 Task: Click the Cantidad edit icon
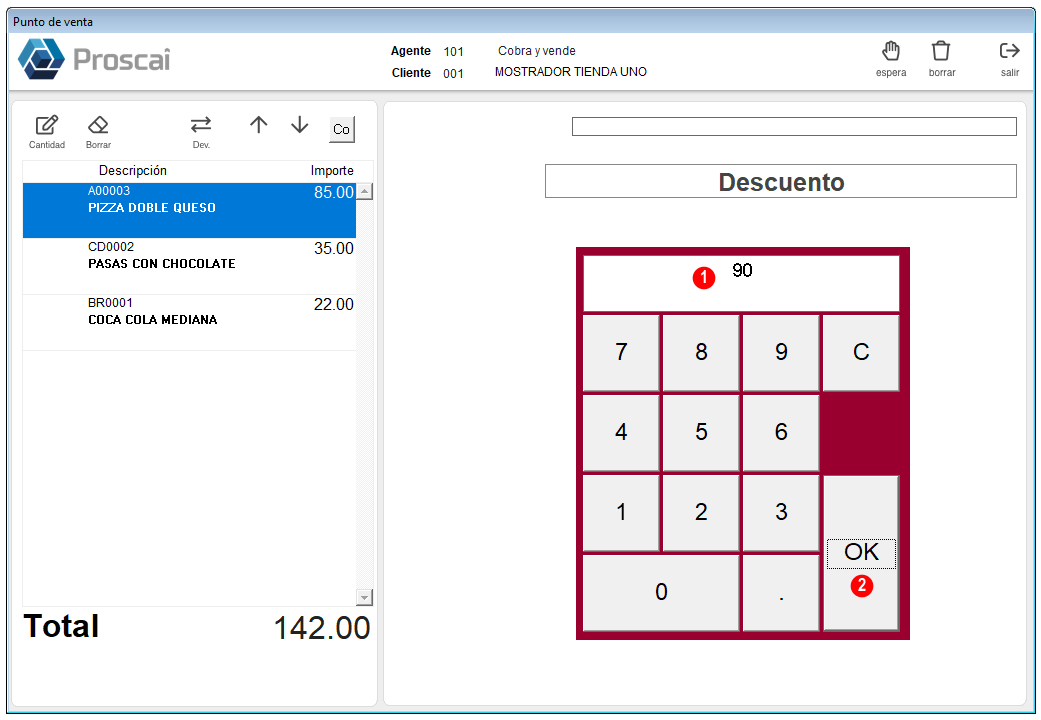pyautogui.click(x=46, y=125)
